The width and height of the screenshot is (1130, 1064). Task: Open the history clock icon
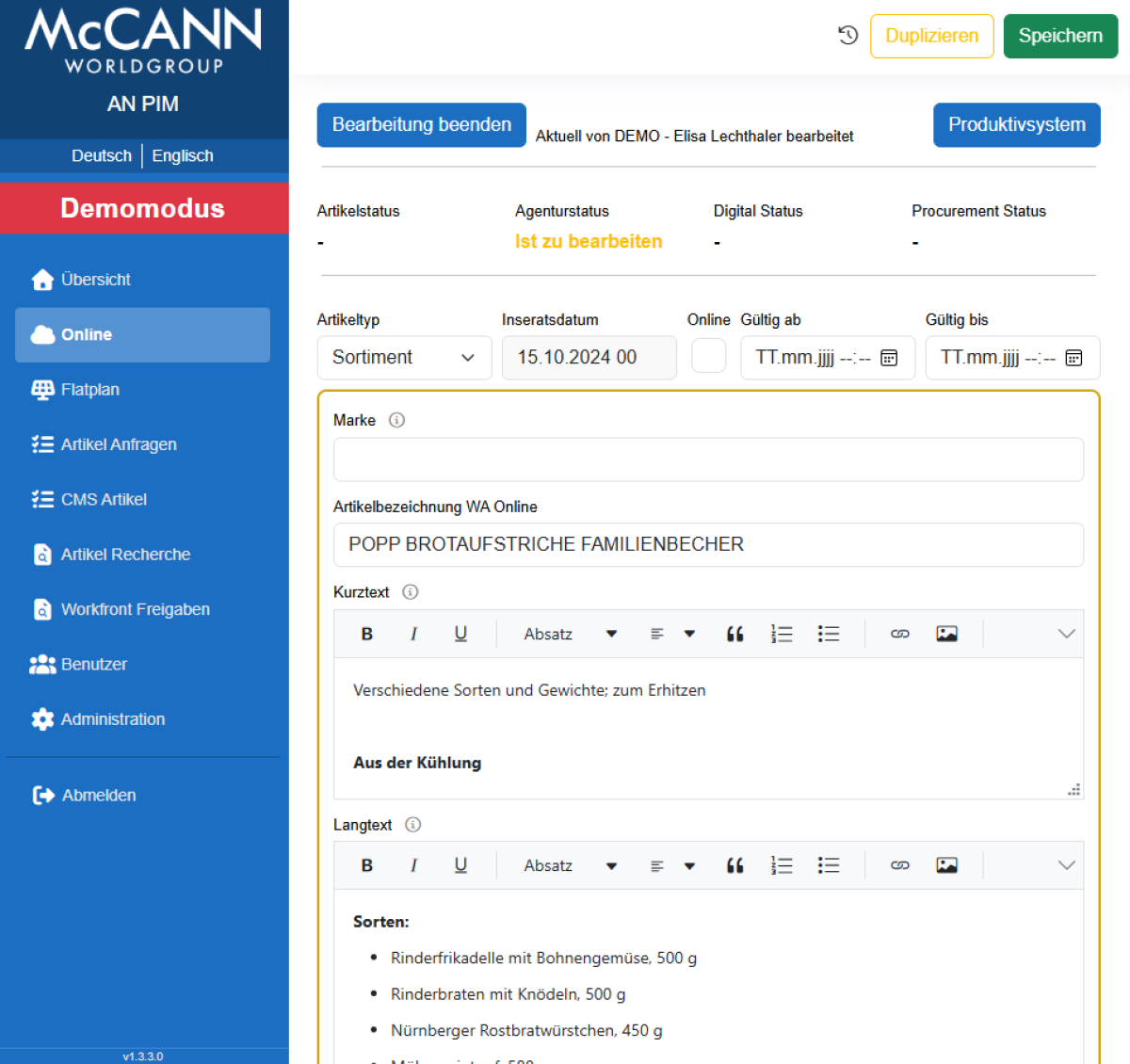[847, 36]
